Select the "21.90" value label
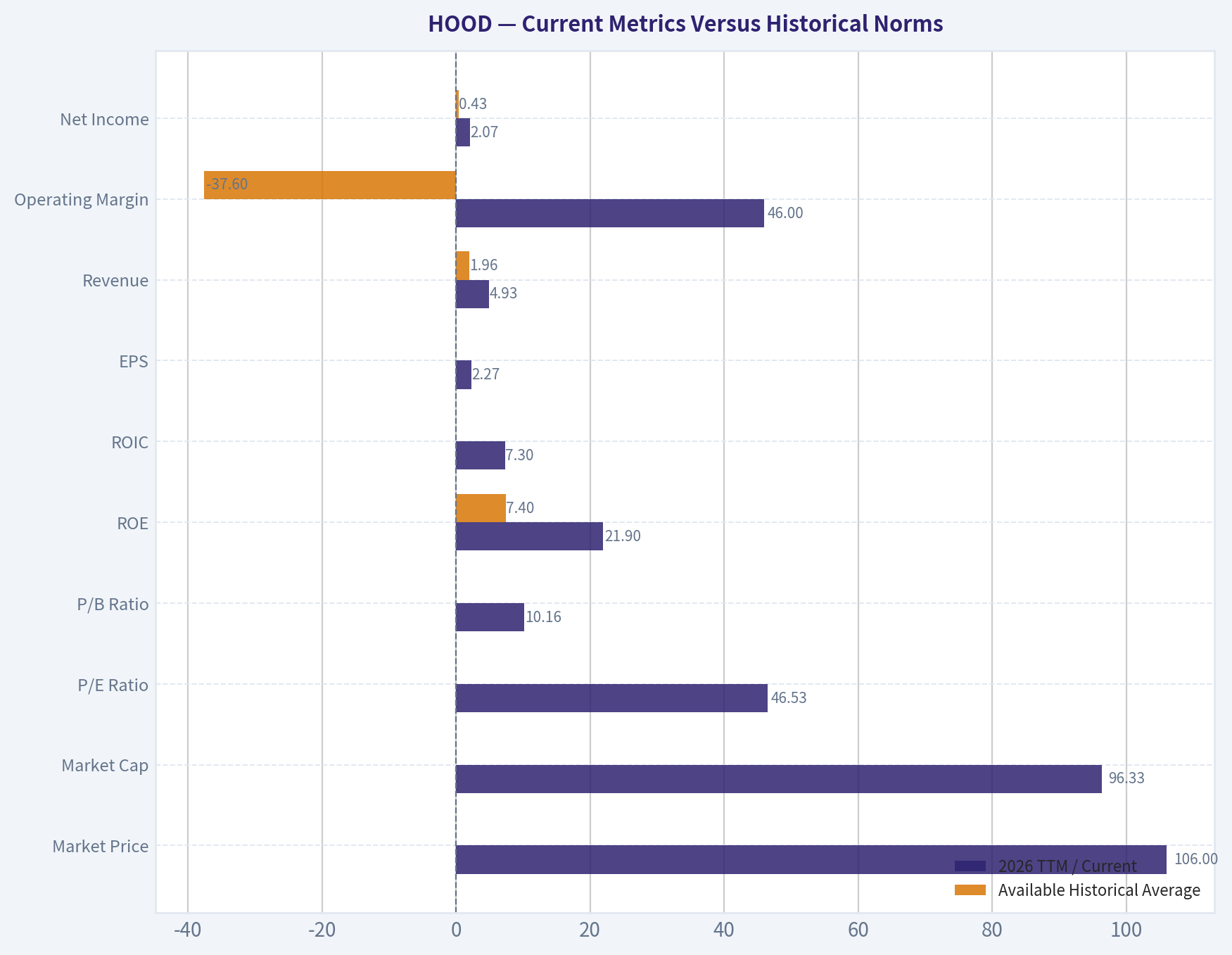The height and width of the screenshot is (955, 1232). point(623,536)
